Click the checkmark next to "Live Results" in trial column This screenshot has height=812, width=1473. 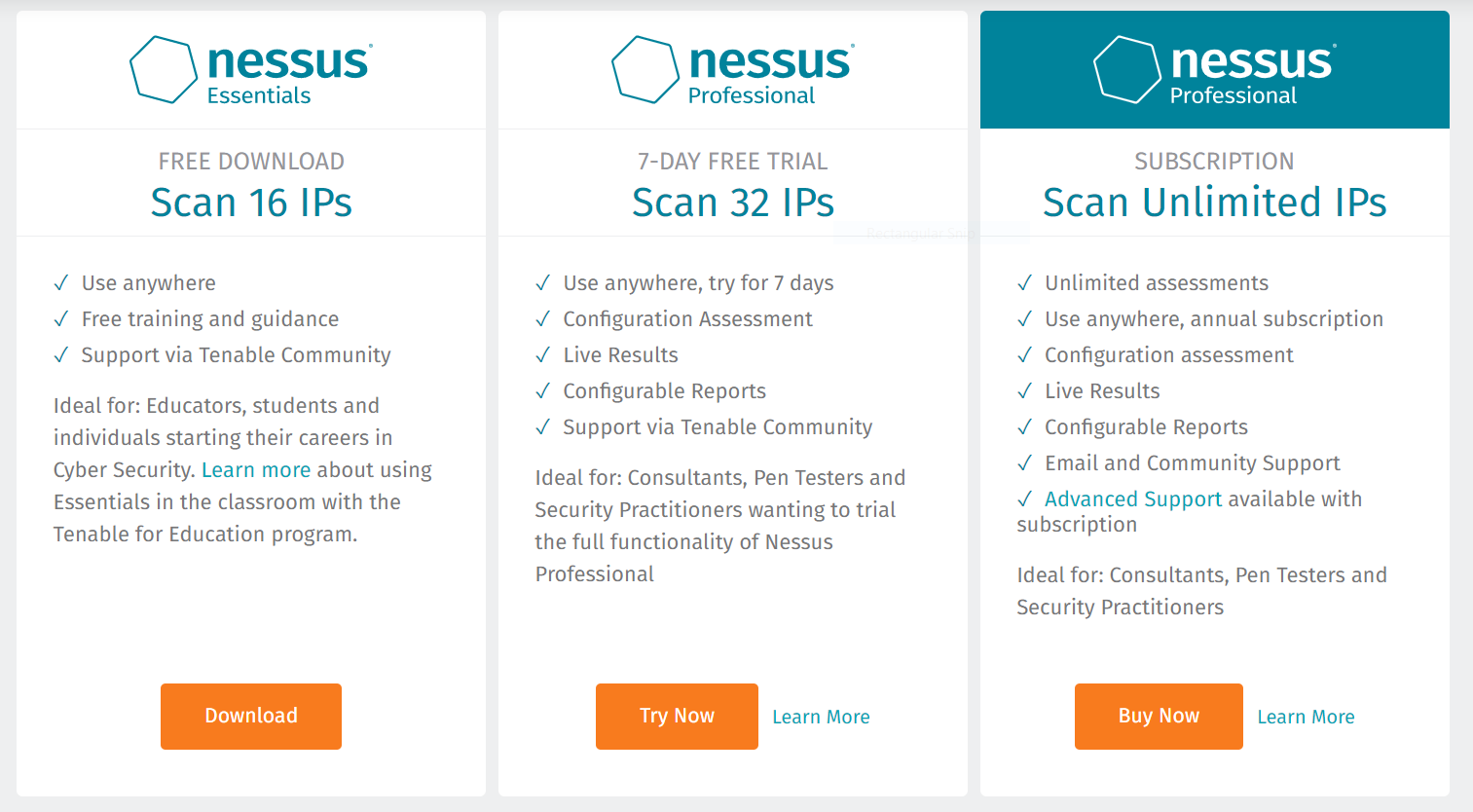pyautogui.click(x=542, y=354)
